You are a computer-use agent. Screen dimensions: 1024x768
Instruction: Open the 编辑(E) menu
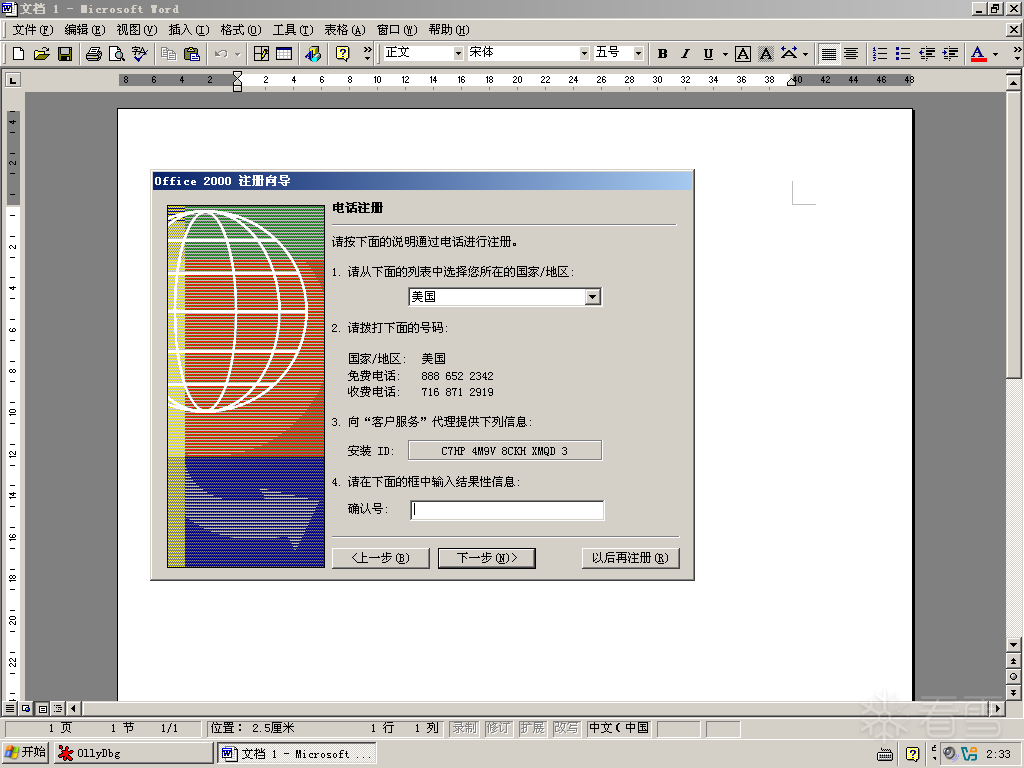click(x=85, y=30)
